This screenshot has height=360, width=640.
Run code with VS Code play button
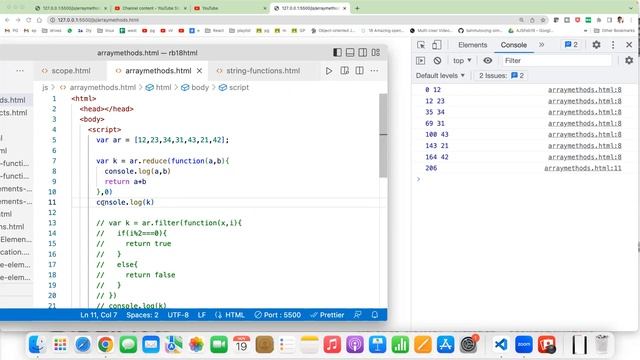tap(329, 71)
